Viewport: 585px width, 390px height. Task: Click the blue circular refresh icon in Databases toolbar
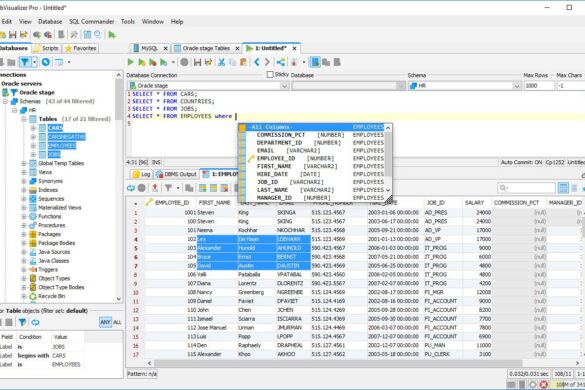pyautogui.click(x=46, y=62)
